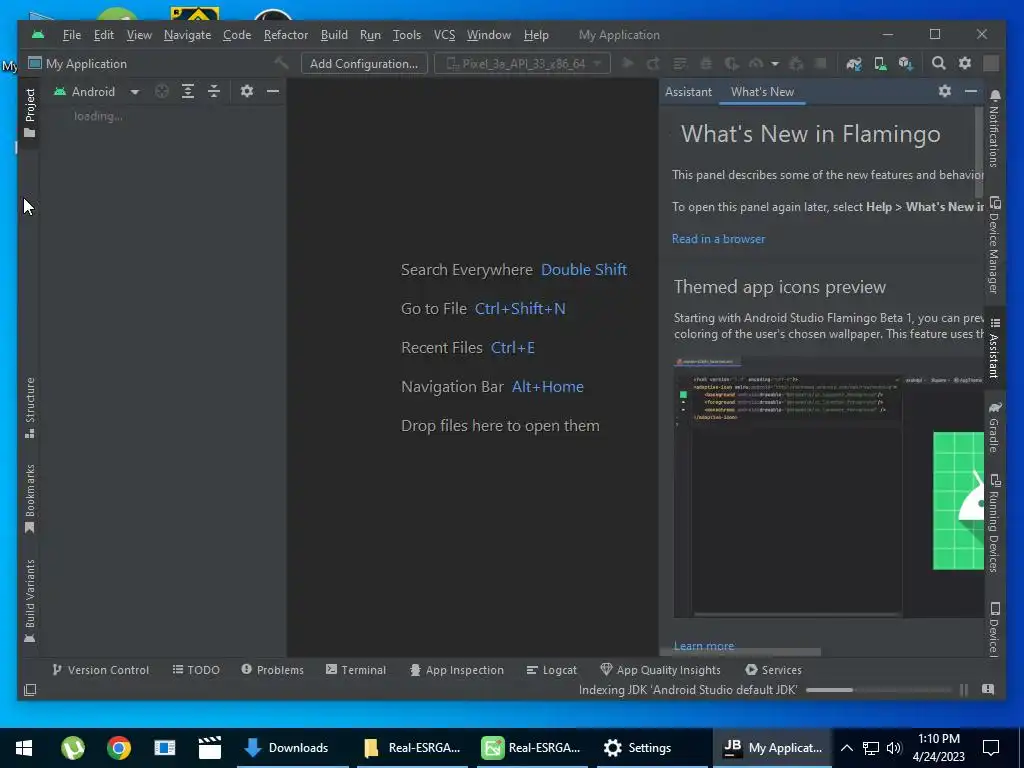
Task: Click the Run app play icon
Action: [x=628, y=63]
